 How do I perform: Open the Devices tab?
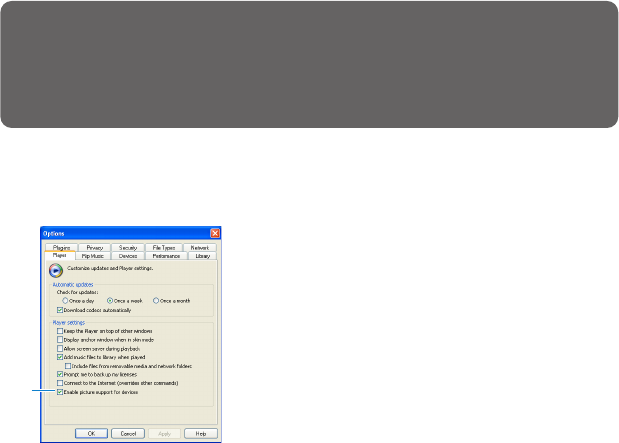(x=128, y=255)
